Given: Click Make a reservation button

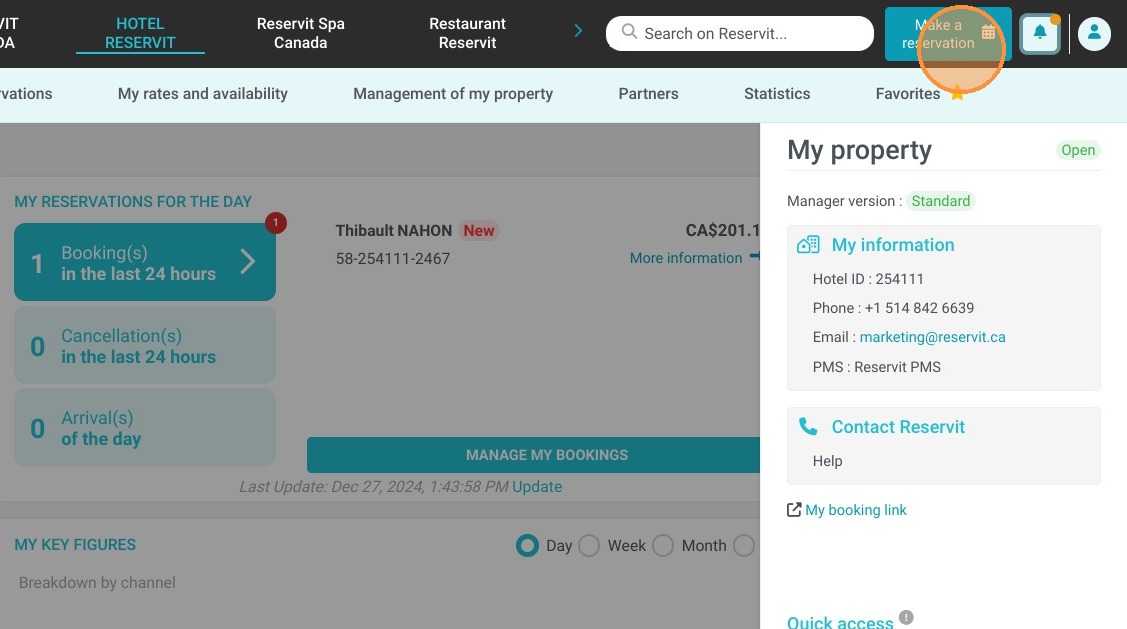Looking at the screenshot, I should pyautogui.click(x=948, y=34).
